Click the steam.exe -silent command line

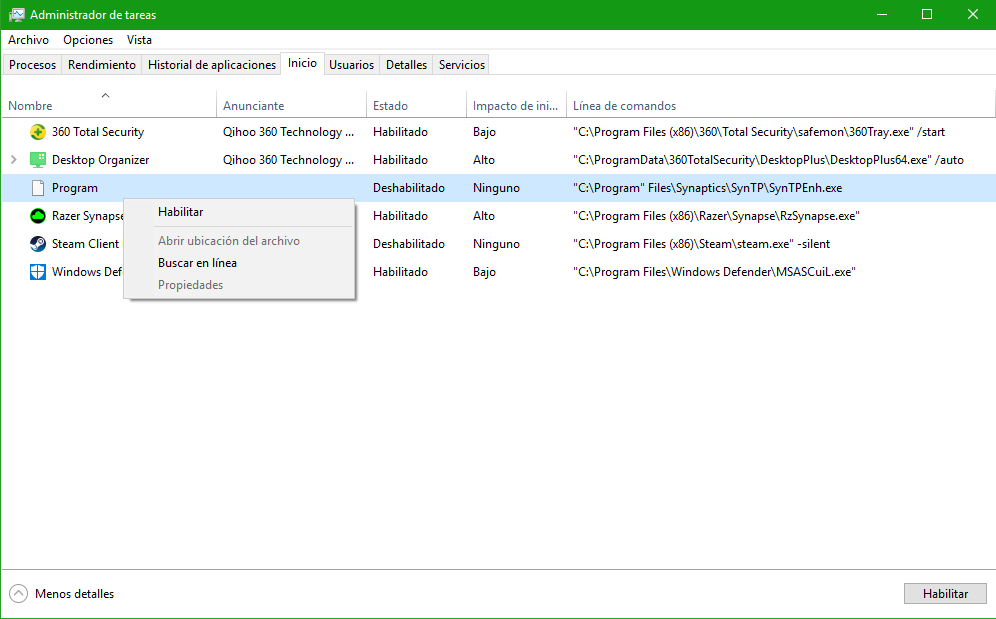(x=702, y=244)
